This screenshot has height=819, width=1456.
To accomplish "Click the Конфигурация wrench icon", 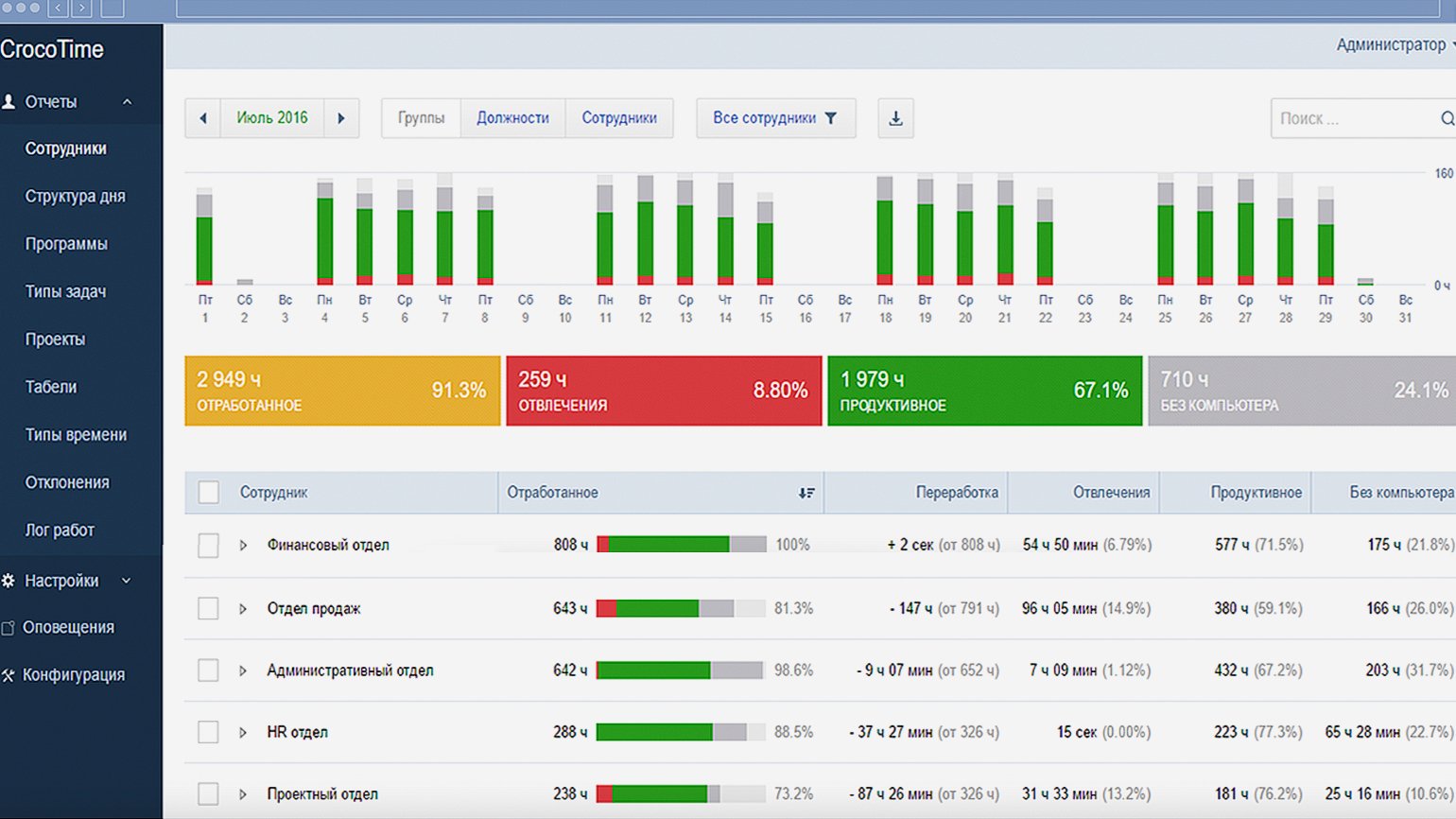I will point(9,675).
